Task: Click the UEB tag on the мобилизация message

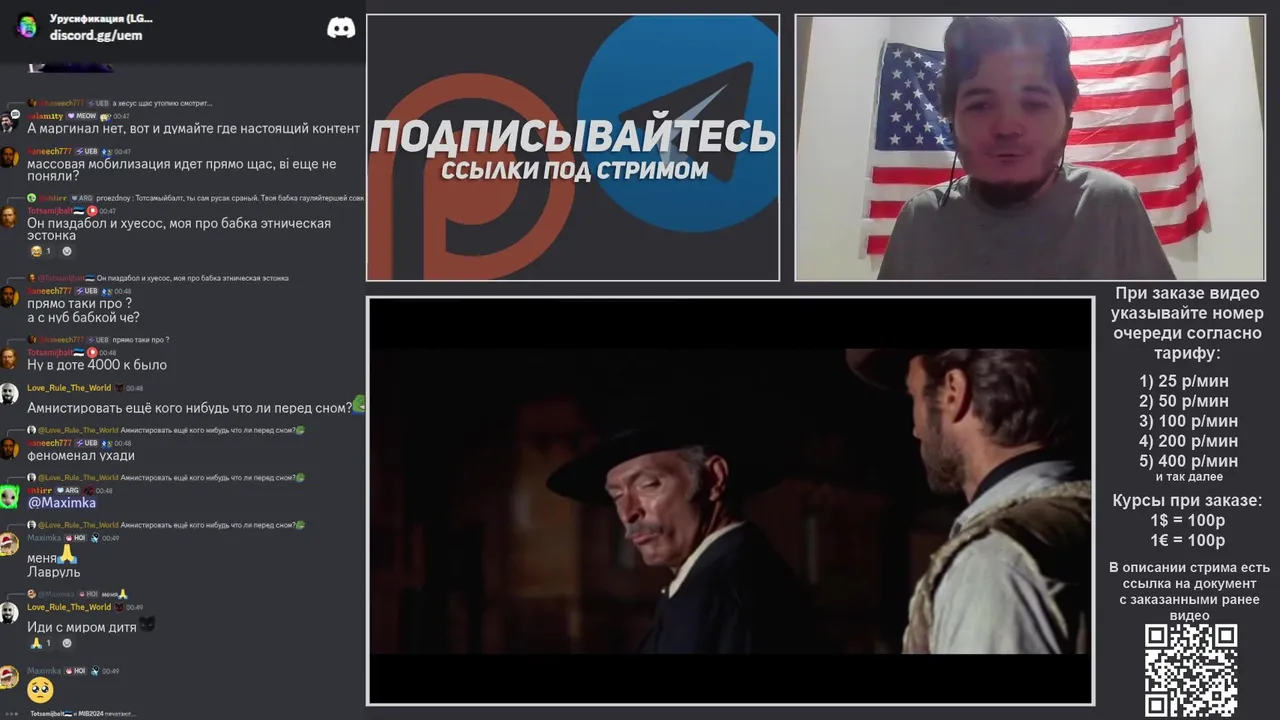Action: click(x=86, y=152)
